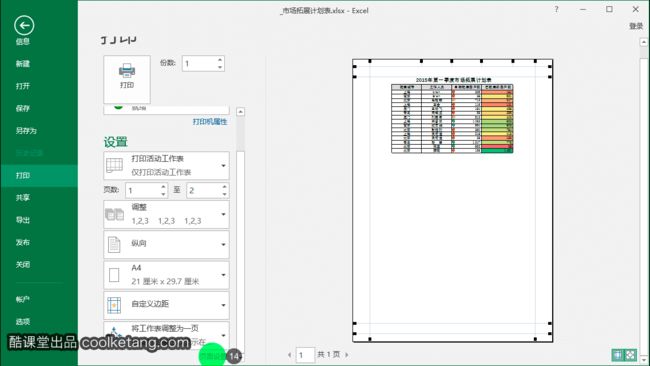650x366 pixels.
Task: Click the pages-to input field showing 2
Action: [204, 190]
